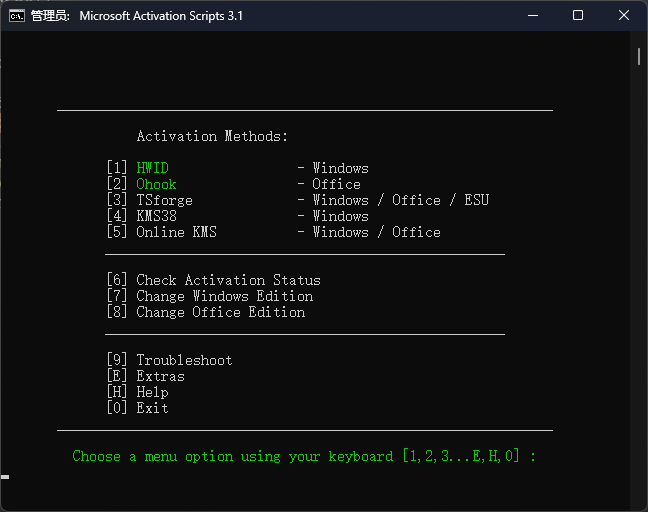The image size is (648, 512).
Task: Click the cmd icon in the title bar
Action: click(17, 16)
